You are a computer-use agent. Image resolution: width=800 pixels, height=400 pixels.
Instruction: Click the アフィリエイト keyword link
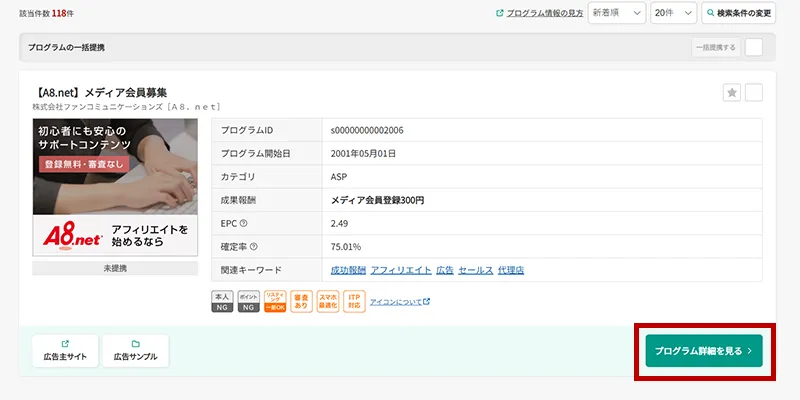[401, 270]
